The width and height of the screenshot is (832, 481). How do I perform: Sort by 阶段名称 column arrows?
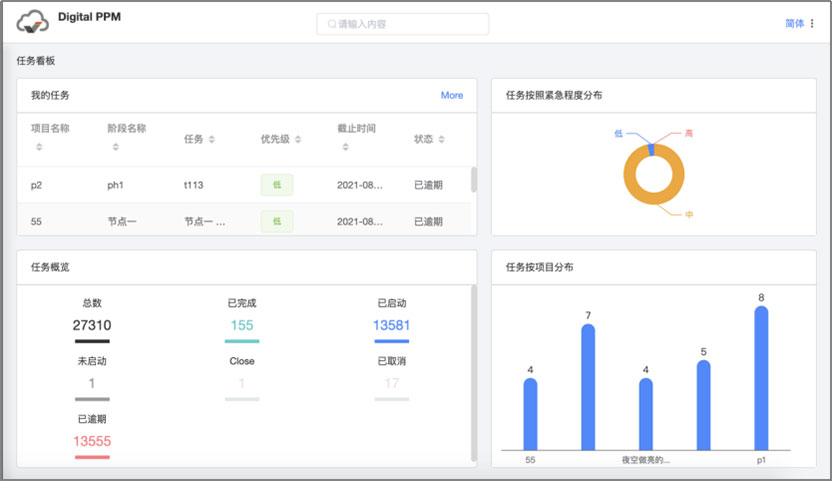[116, 147]
